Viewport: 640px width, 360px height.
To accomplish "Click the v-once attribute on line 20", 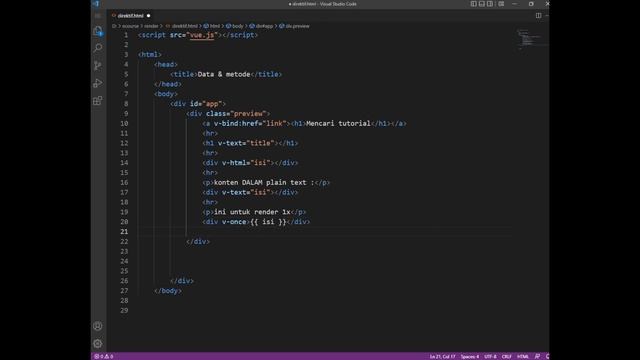I will (x=234, y=222).
